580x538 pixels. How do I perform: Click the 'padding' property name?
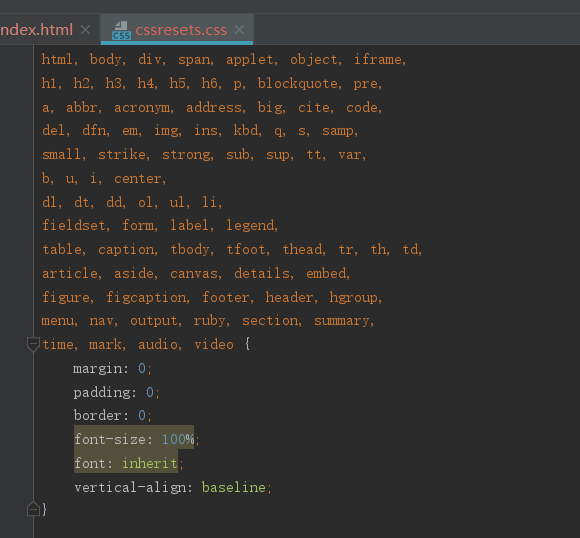coord(102,393)
